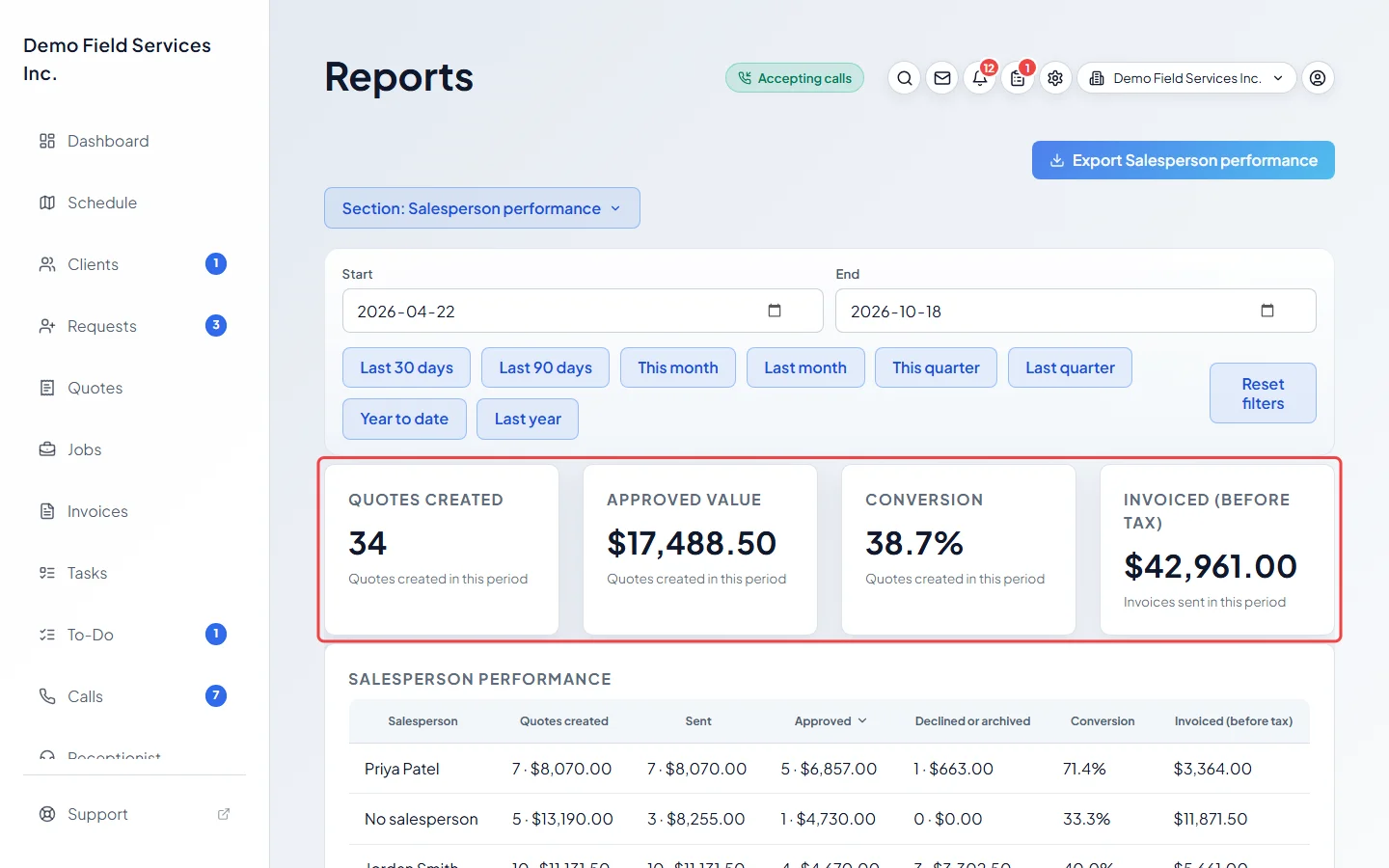This screenshot has height=868, width=1389.
Task: Click the Conversion column header
Action: [x=1103, y=721]
